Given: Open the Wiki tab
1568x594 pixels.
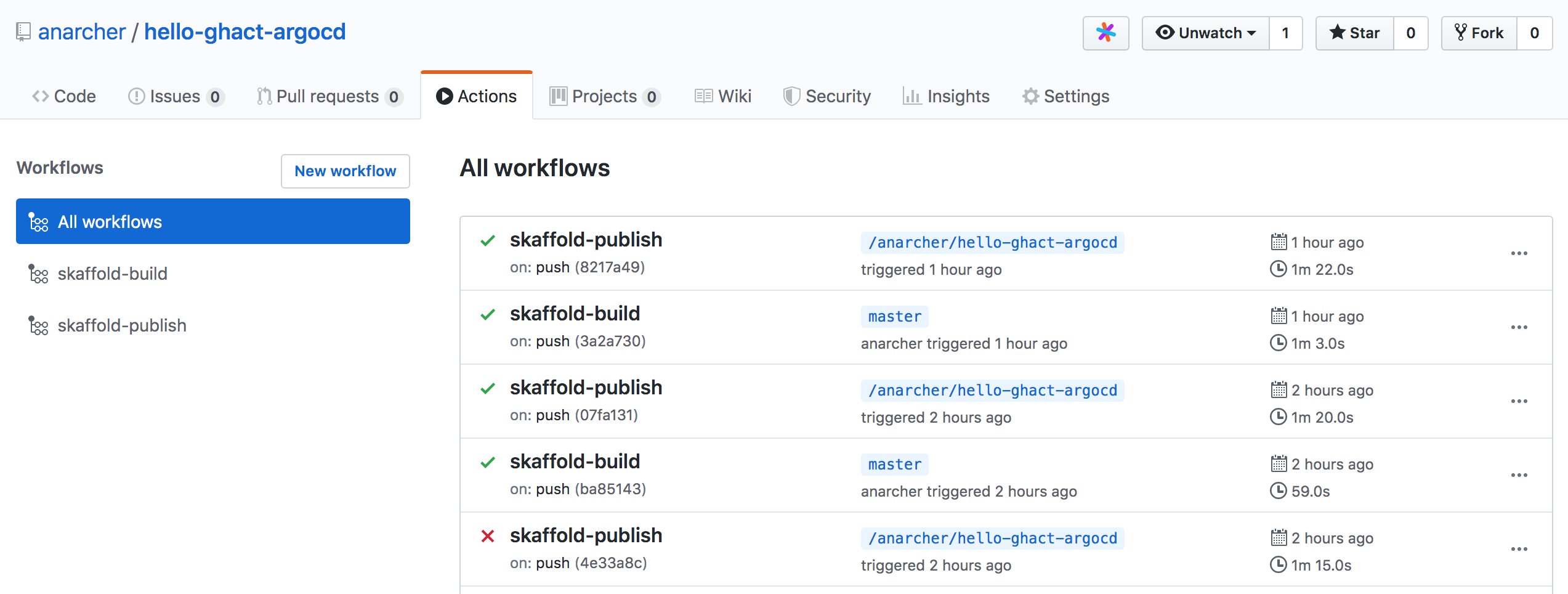Looking at the screenshot, I should pos(723,96).
